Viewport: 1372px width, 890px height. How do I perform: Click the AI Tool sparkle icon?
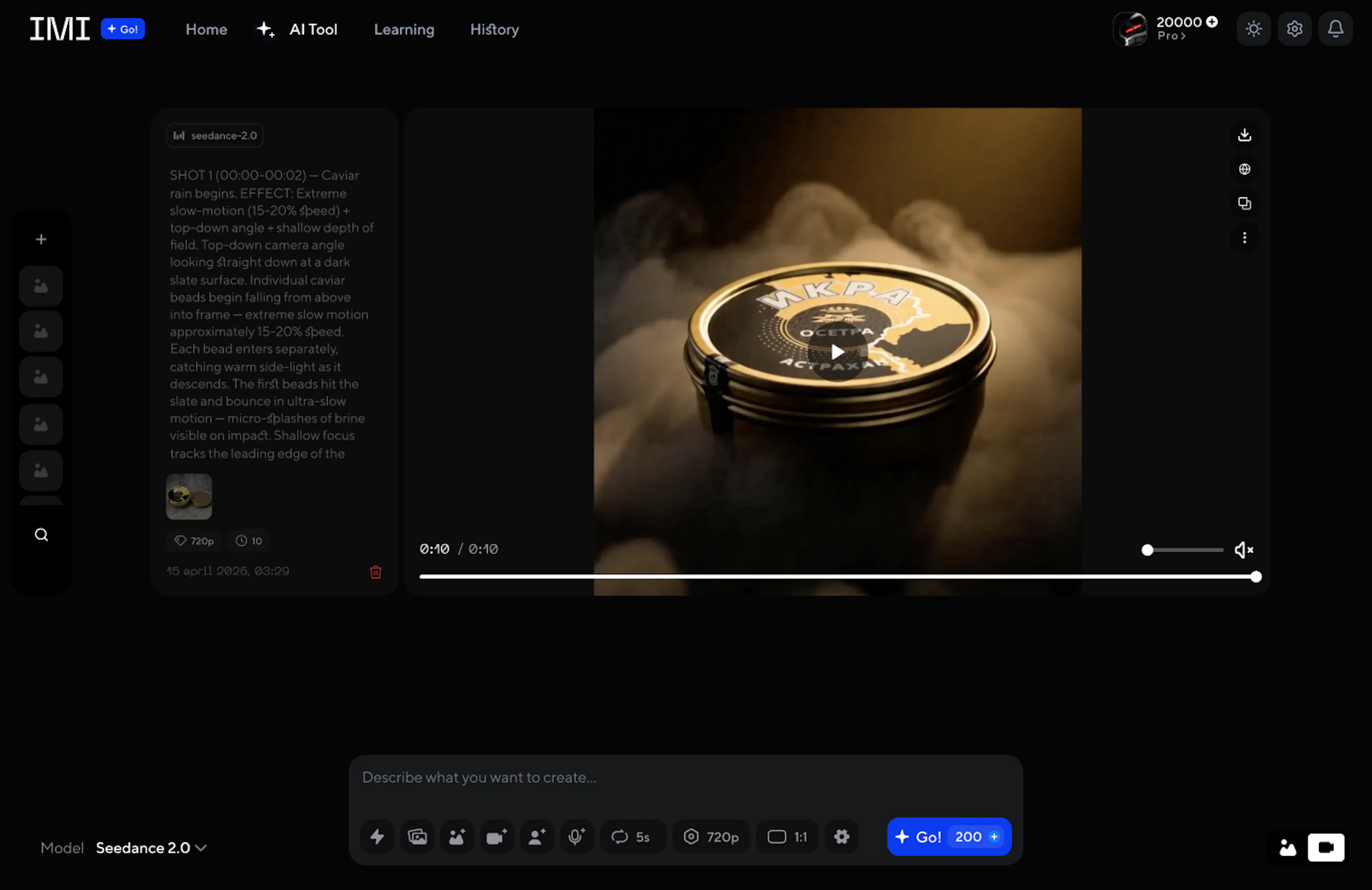tap(265, 29)
